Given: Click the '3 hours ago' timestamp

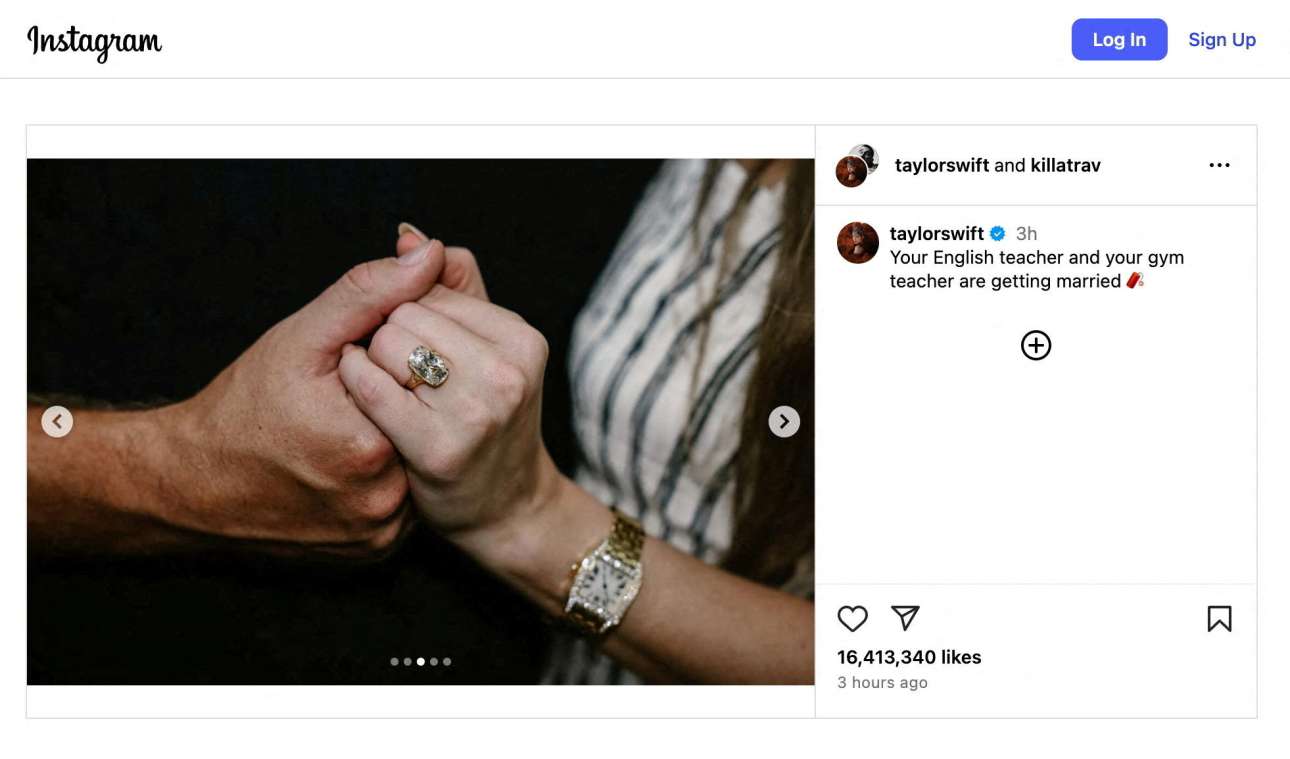Looking at the screenshot, I should (x=882, y=683).
